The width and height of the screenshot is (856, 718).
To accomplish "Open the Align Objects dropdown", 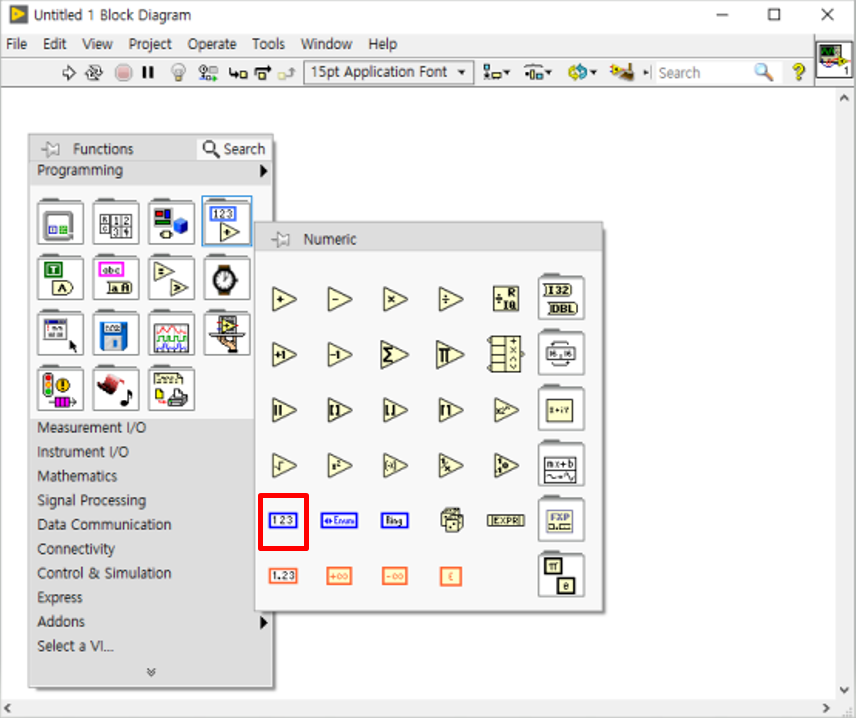I will point(496,73).
